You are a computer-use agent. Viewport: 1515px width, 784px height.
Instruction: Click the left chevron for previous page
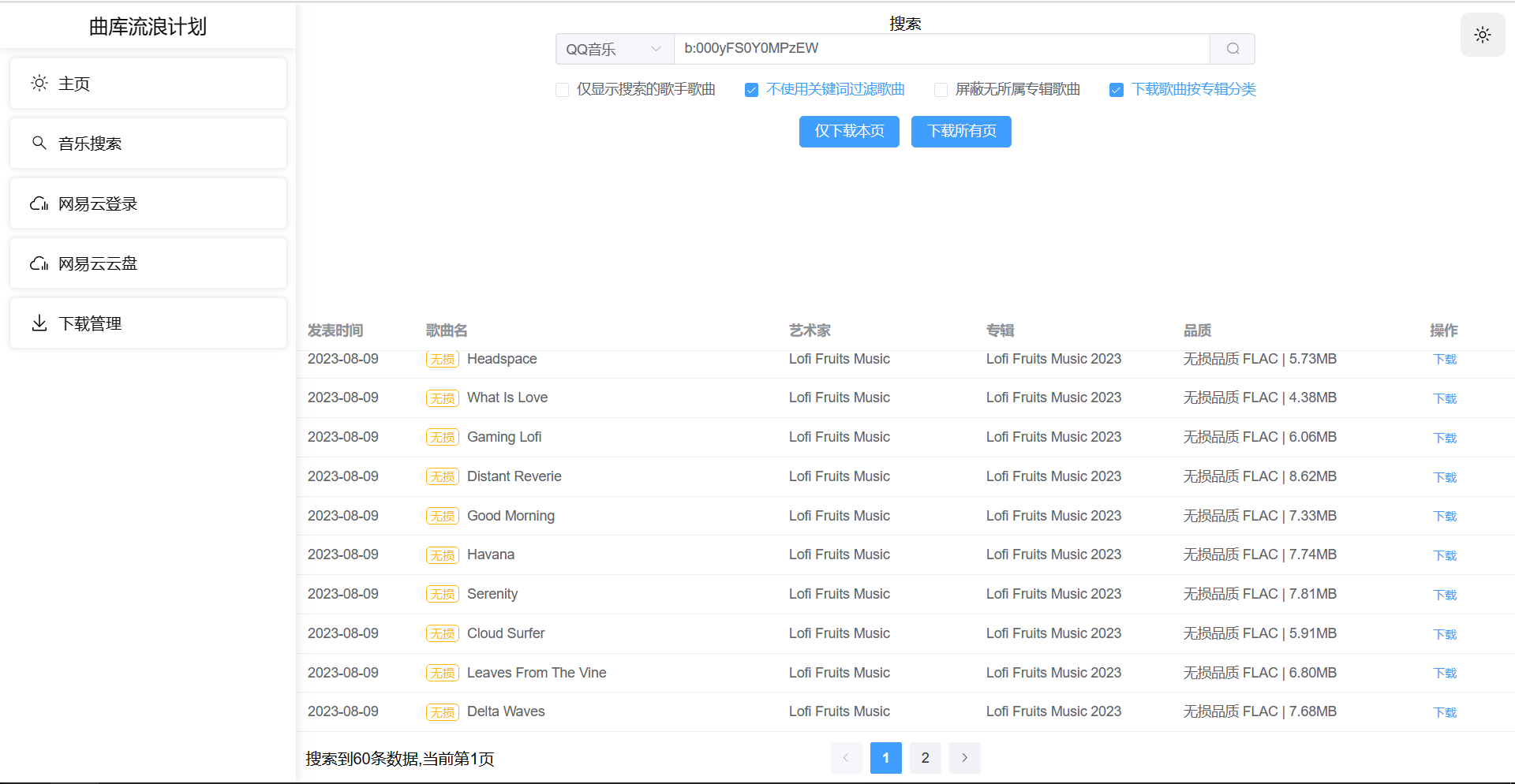(846, 757)
